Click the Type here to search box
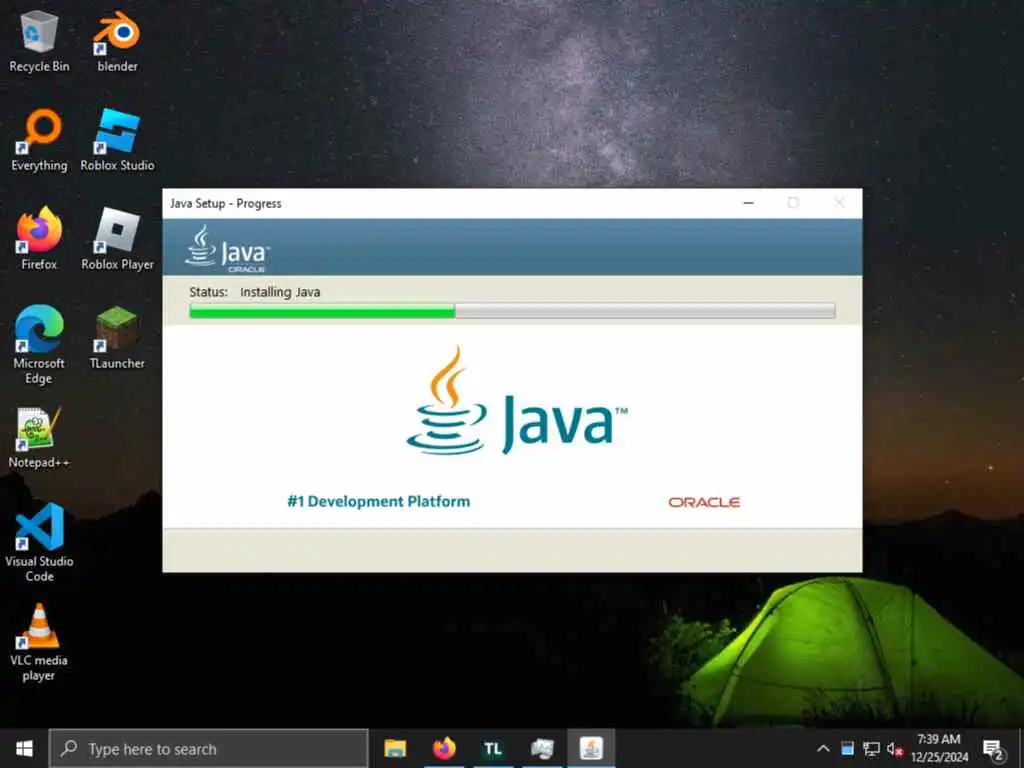Viewport: 1024px width, 768px height. tap(209, 748)
